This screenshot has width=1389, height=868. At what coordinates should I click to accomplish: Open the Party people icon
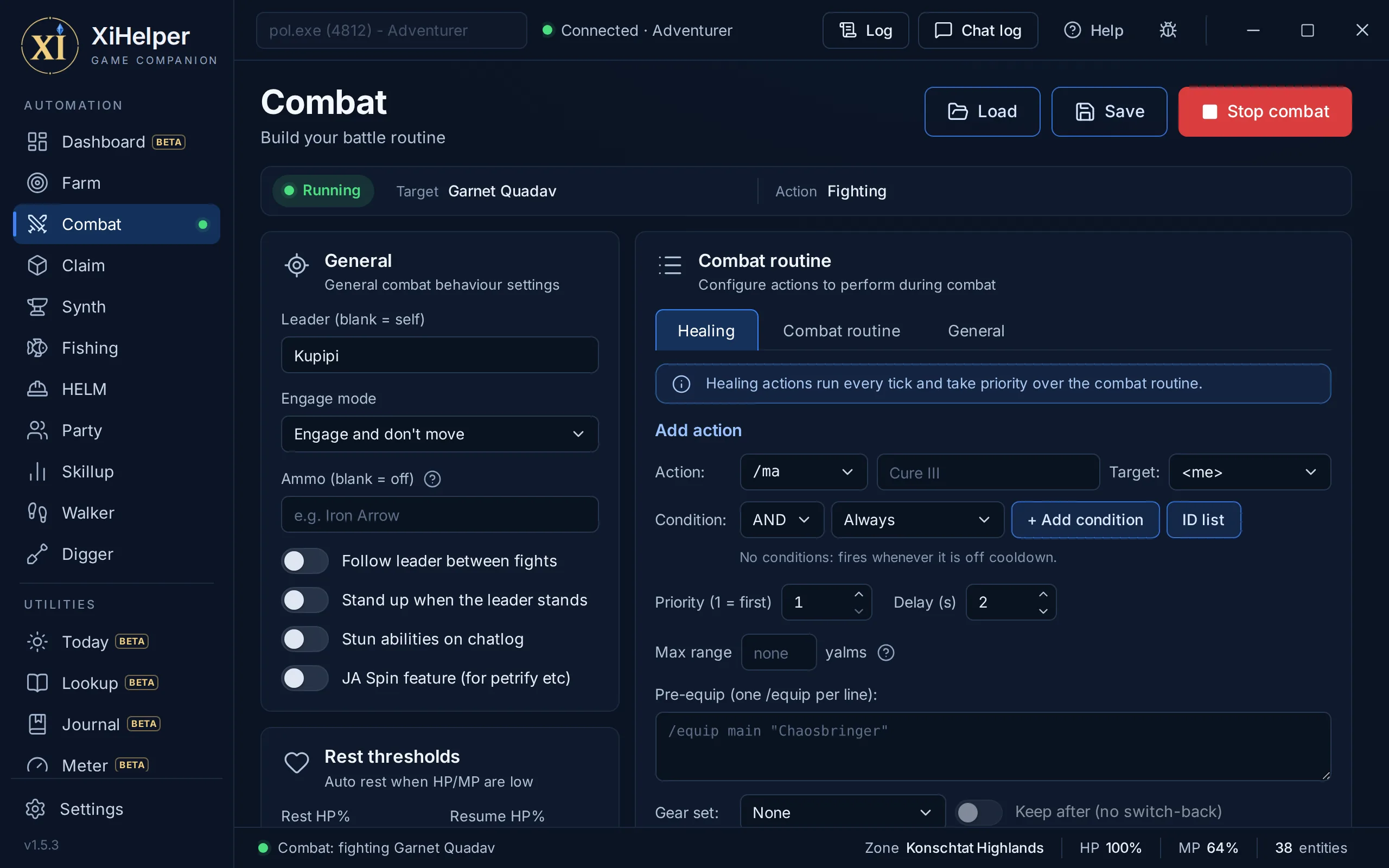(37, 430)
